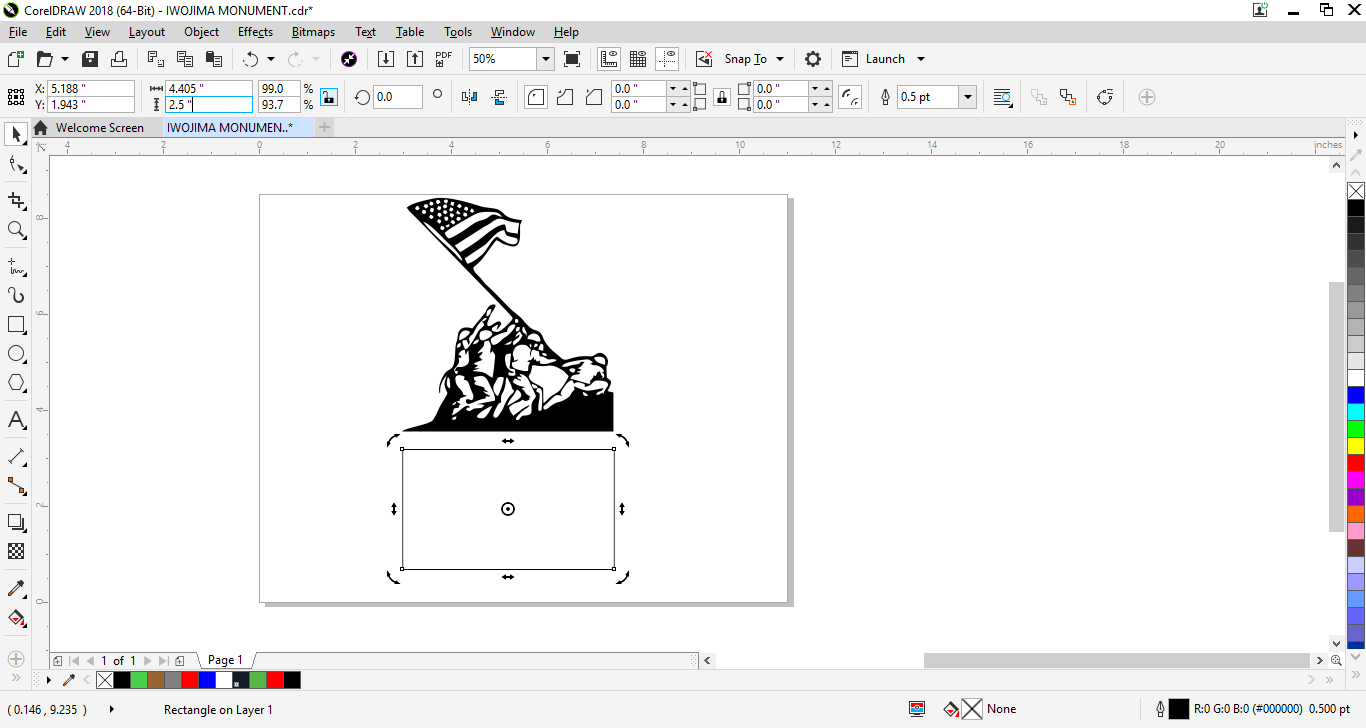
Task: Click the object height field
Action: 209,104
